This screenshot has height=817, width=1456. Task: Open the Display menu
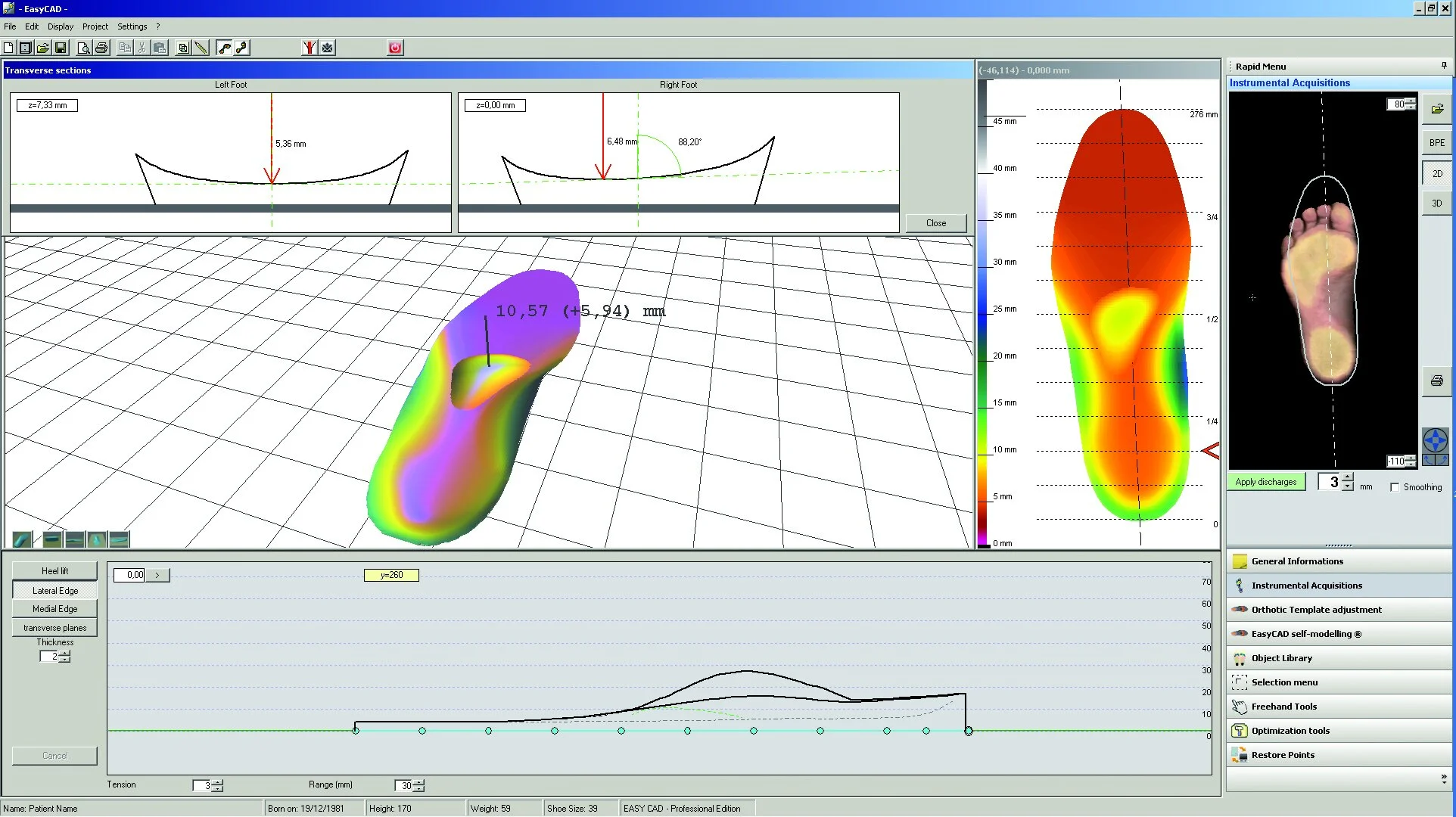tap(60, 26)
